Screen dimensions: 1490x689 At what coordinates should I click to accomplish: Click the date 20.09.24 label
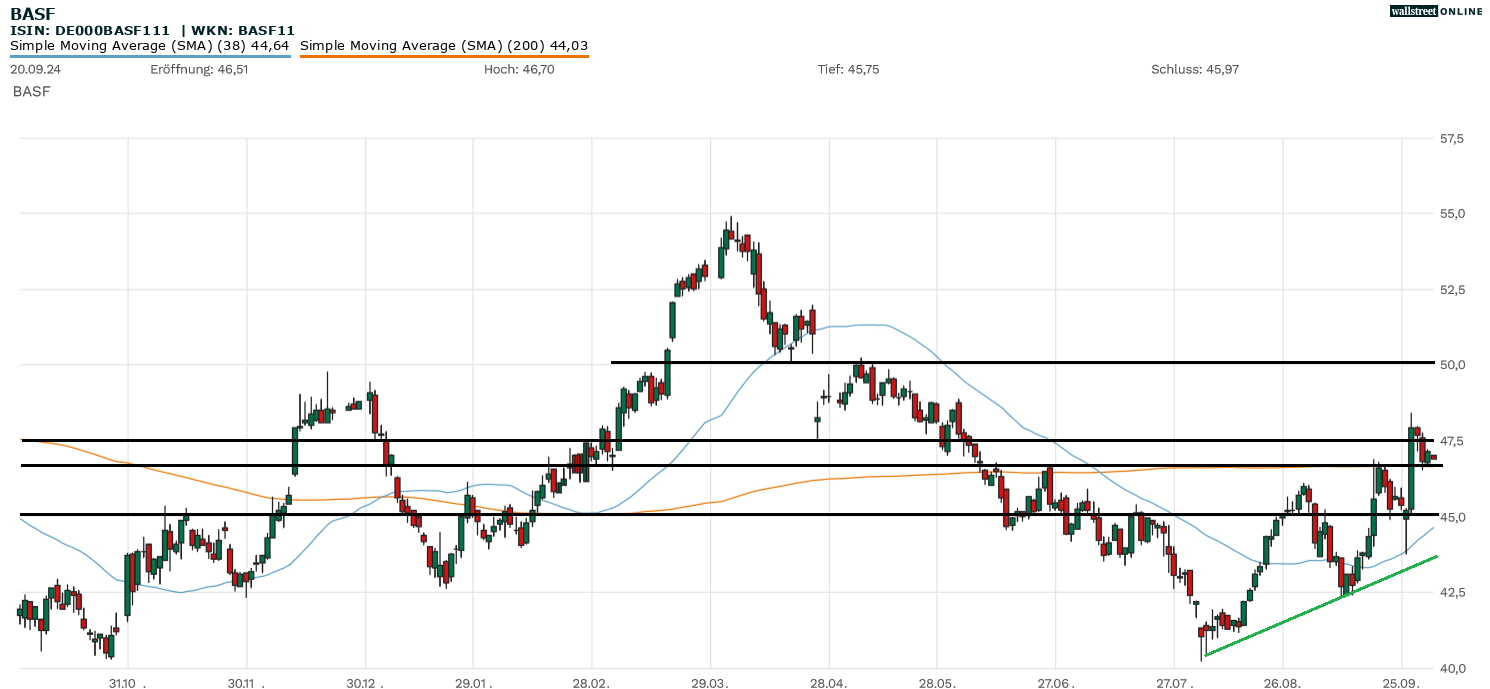click(x=36, y=69)
